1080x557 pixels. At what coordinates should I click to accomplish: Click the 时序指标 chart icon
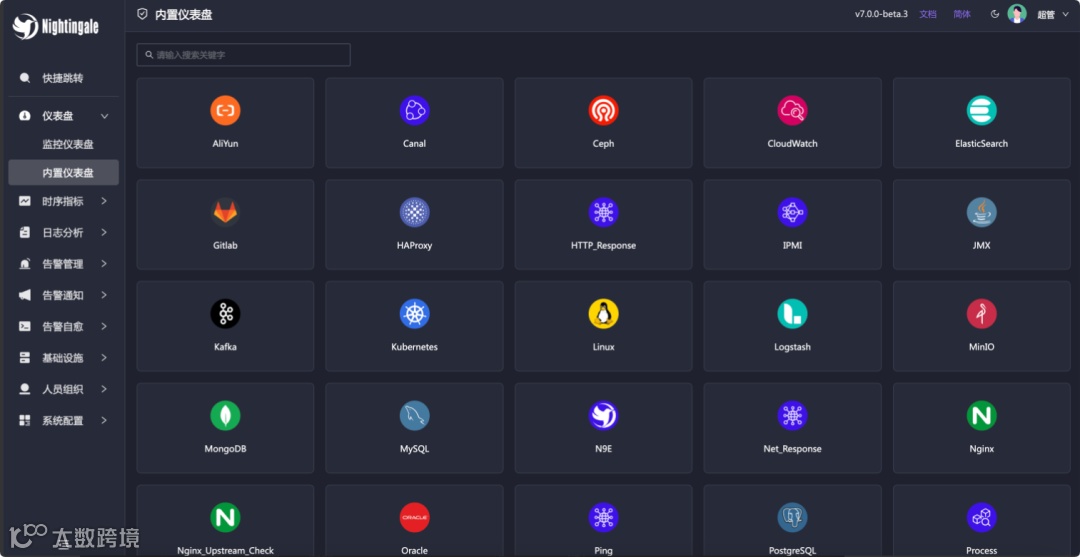(x=25, y=201)
